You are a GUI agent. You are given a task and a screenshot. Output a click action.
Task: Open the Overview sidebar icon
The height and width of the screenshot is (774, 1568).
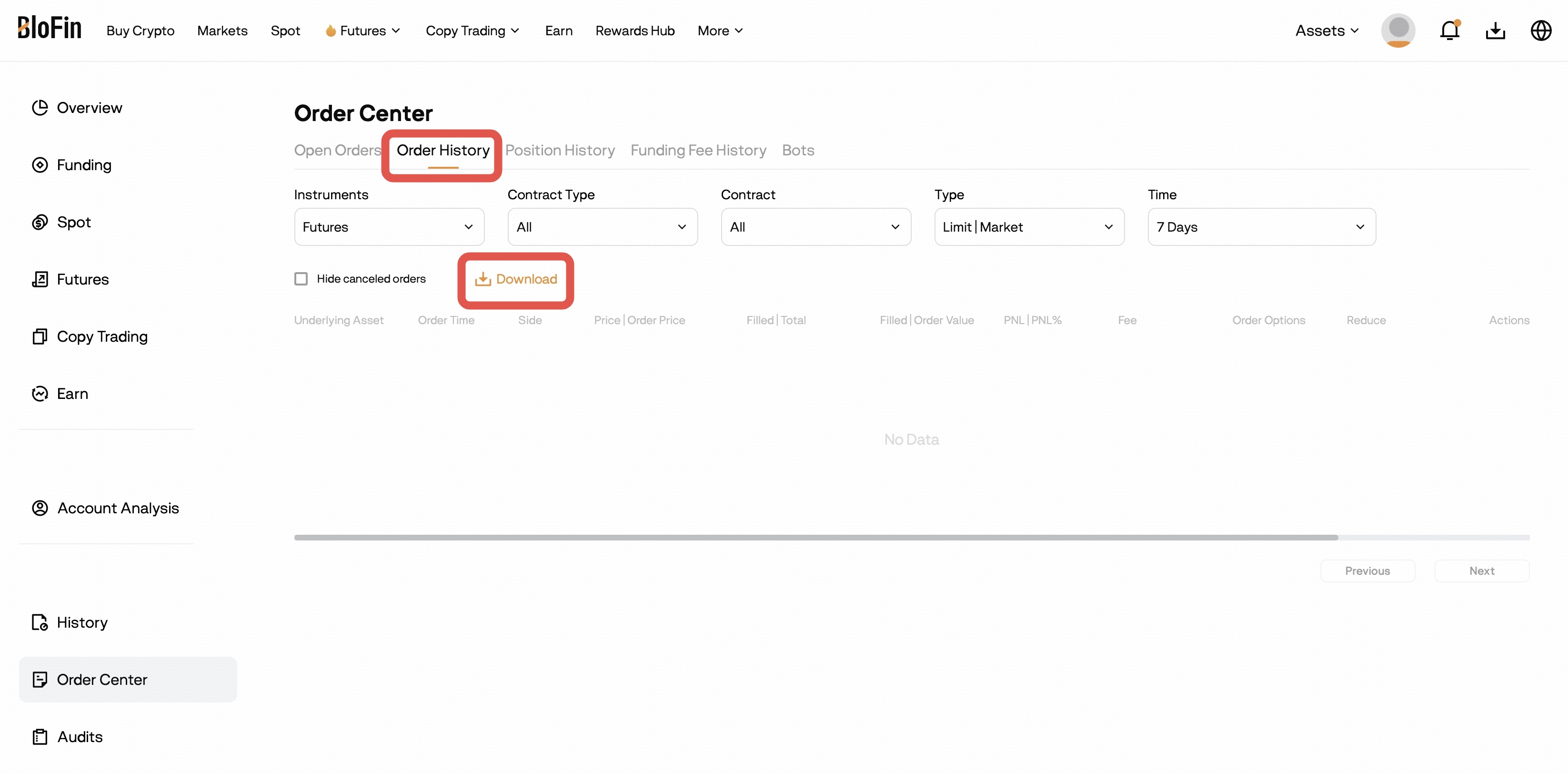point(90,107)
